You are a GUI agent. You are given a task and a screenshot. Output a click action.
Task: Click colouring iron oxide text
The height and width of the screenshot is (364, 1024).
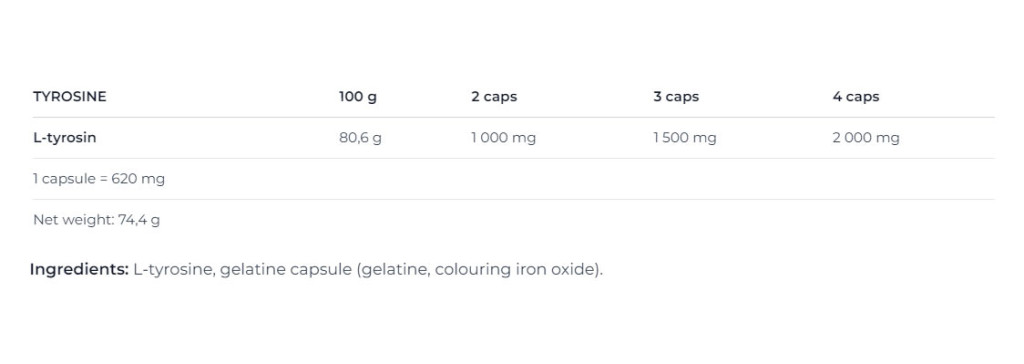(x=516, y=269)
